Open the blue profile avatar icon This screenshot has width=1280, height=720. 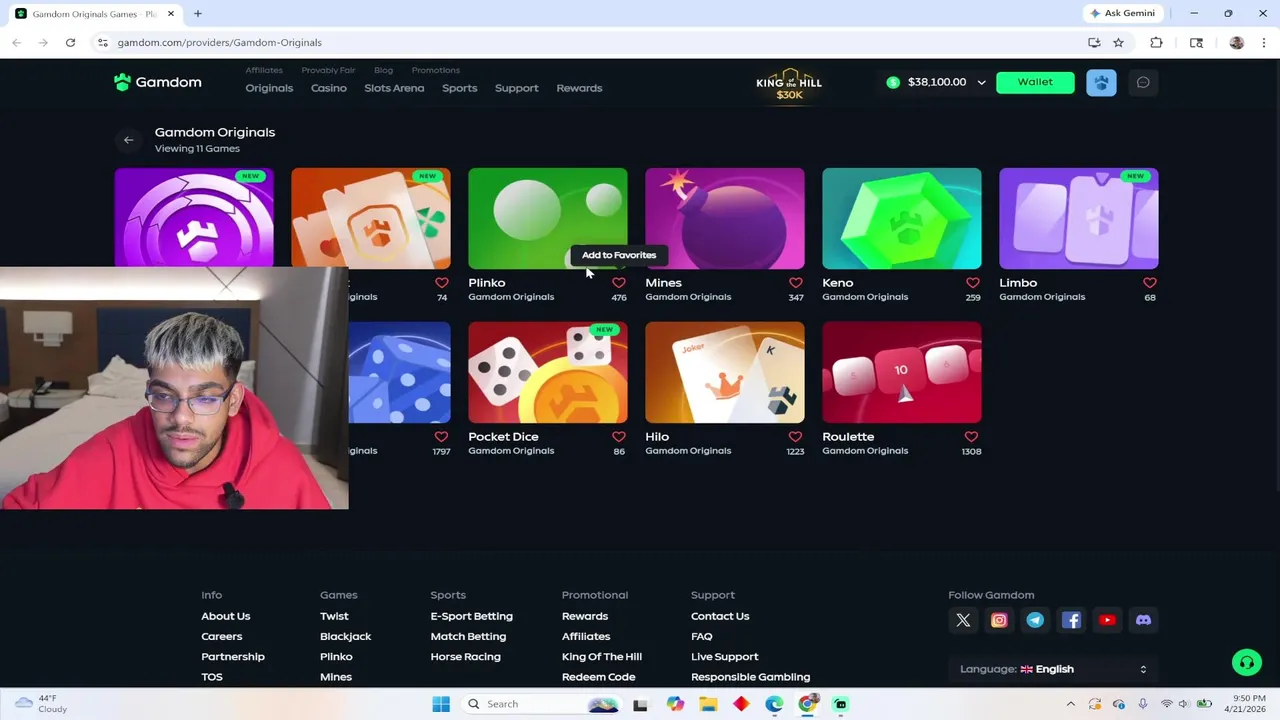(1101, 82)
